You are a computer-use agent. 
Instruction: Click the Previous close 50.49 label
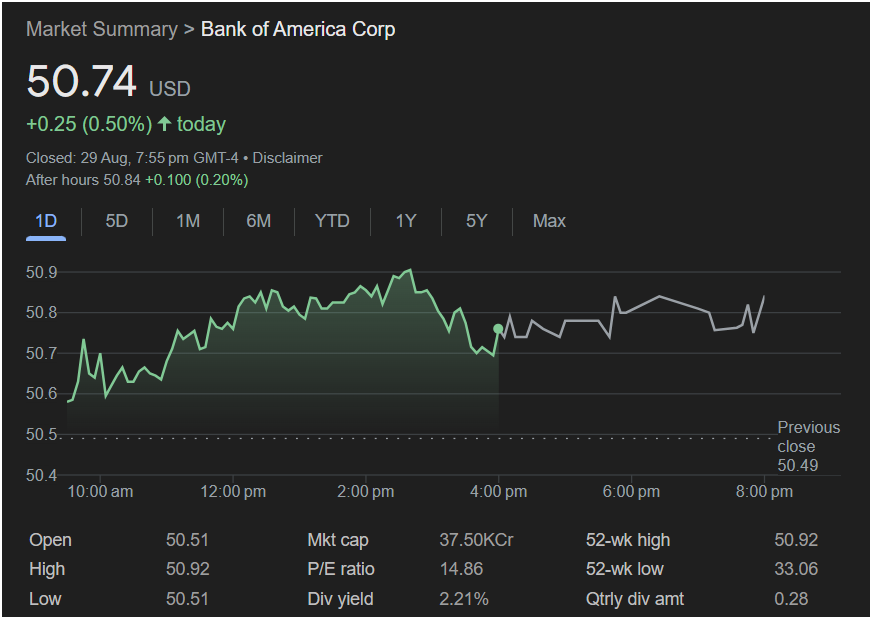(x=809, y=446)
